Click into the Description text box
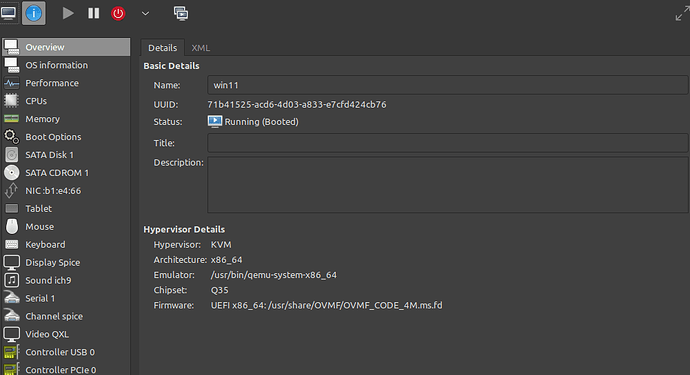 pyautogui.click(x=448, y=185)
